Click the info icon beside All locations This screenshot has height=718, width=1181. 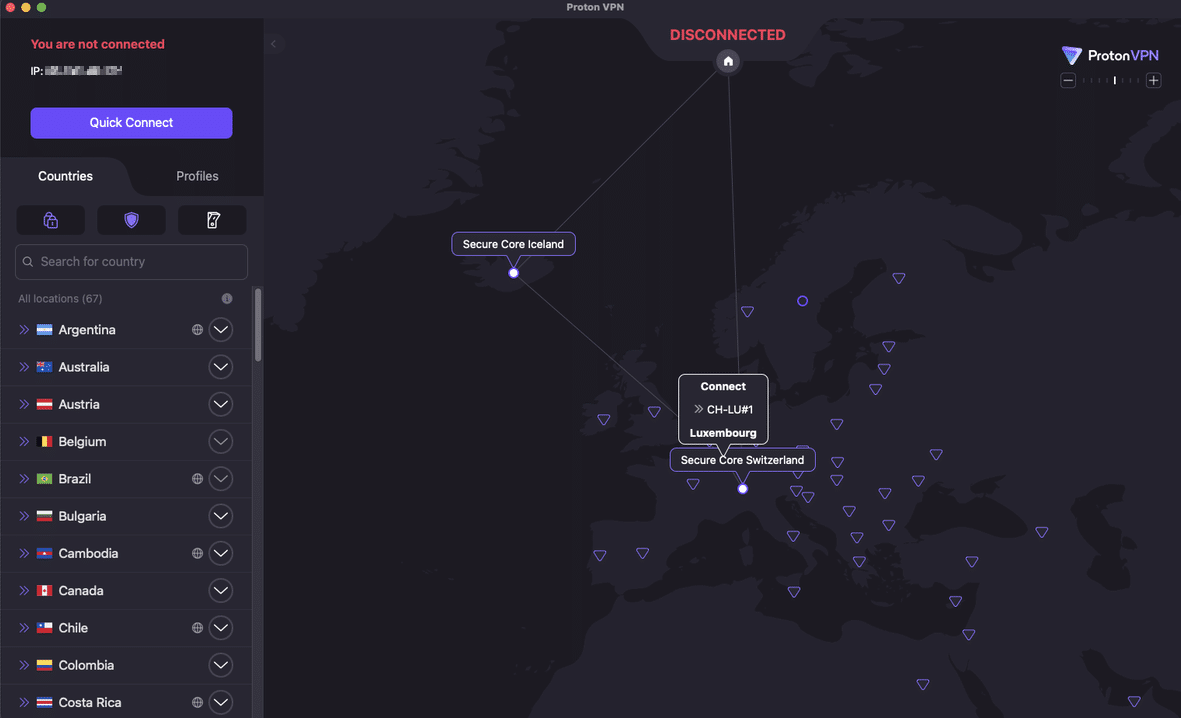(227, 299)
